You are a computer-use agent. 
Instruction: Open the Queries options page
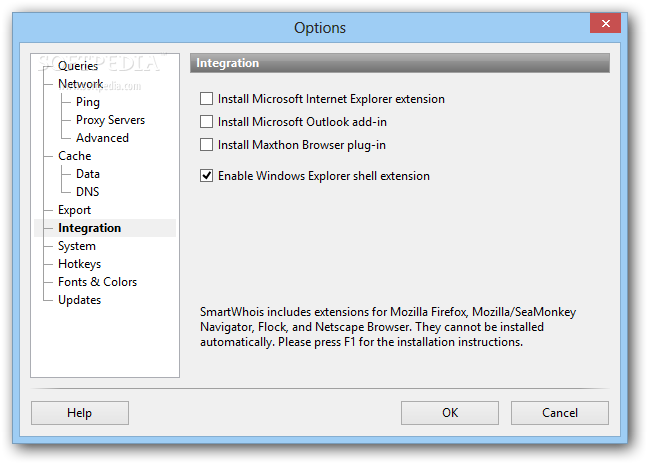click(78, 66)
